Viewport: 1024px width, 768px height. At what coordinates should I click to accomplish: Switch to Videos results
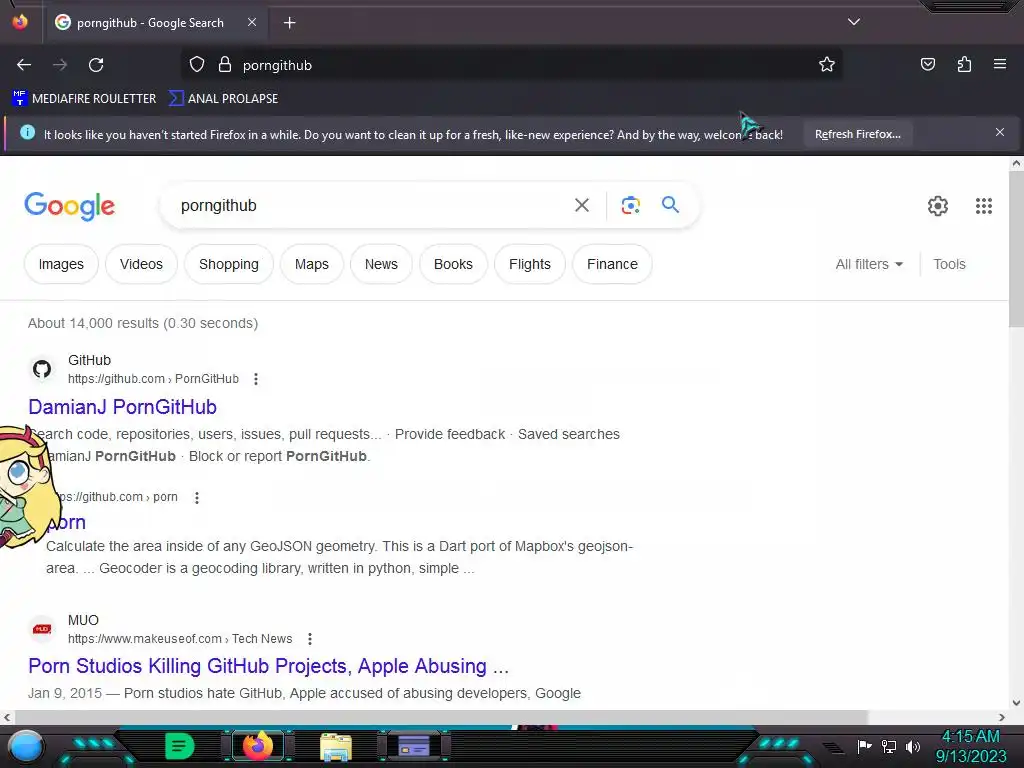[141, 264]
